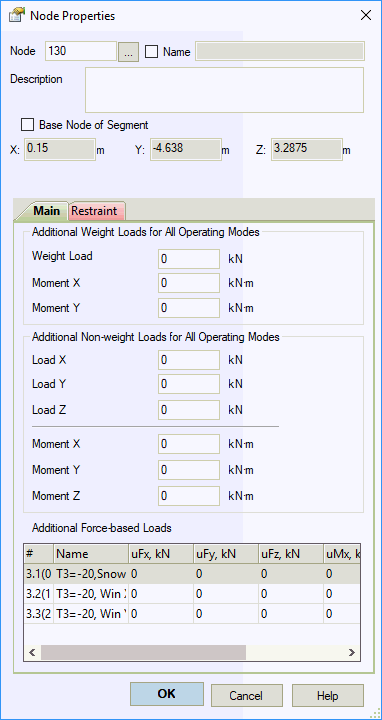Enable the Name checkbox
The height and width of the screenshot is (720, 382).
point(152,51)
